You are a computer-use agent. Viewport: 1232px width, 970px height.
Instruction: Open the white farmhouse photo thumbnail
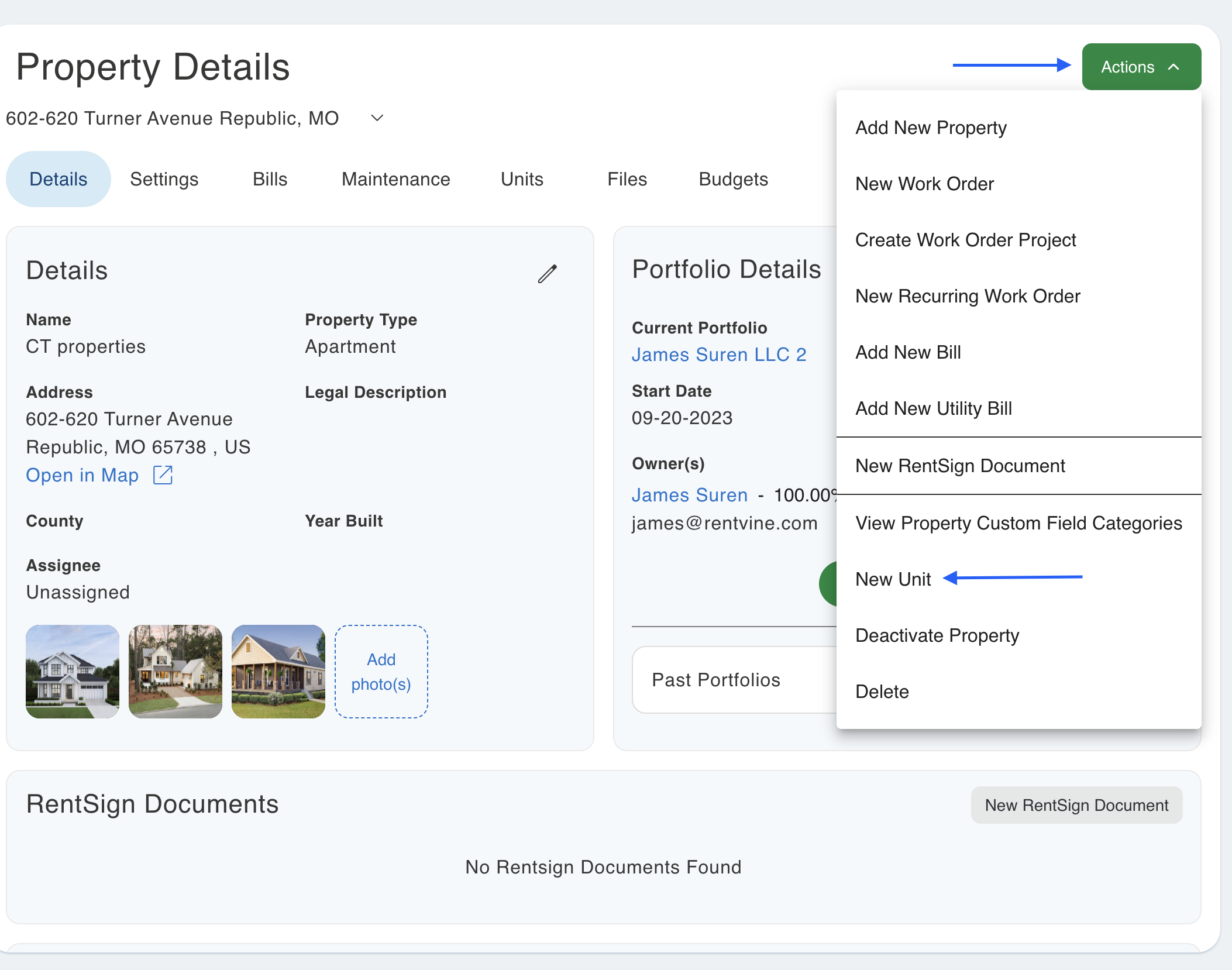click(73, 672)
